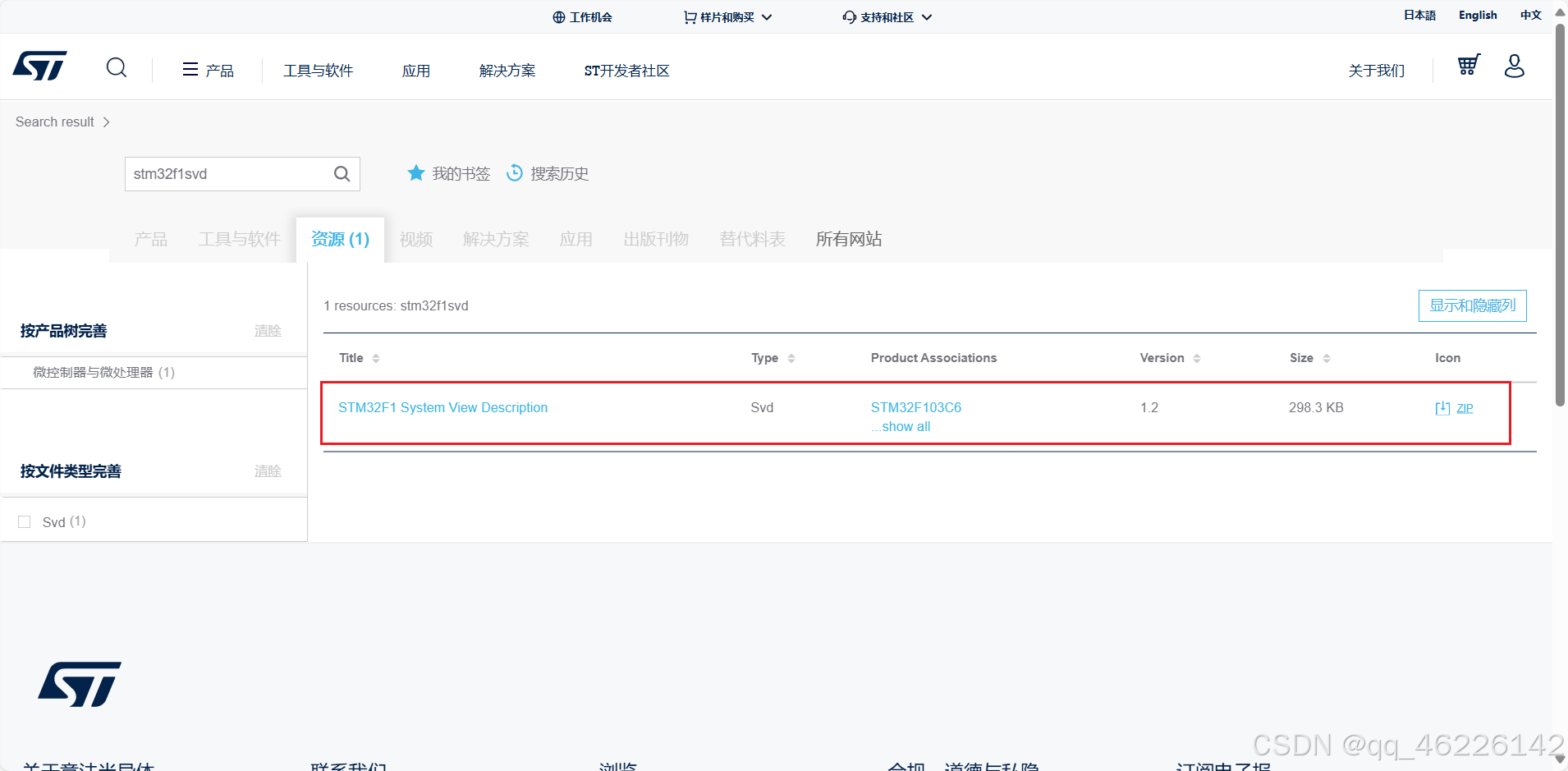Open the hamburger 产品 menu
This screenshot has height=771, width=1568.
pyautogui.click(x=208, y=71)
